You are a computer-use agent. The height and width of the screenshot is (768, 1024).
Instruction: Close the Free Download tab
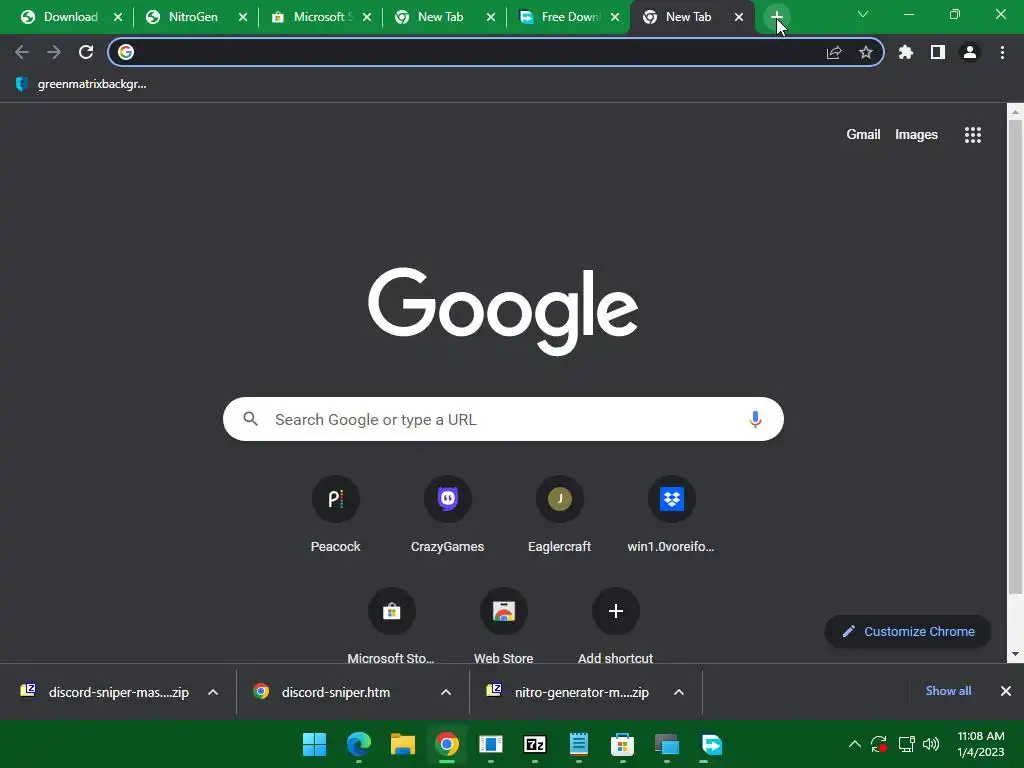click(615, 17)
